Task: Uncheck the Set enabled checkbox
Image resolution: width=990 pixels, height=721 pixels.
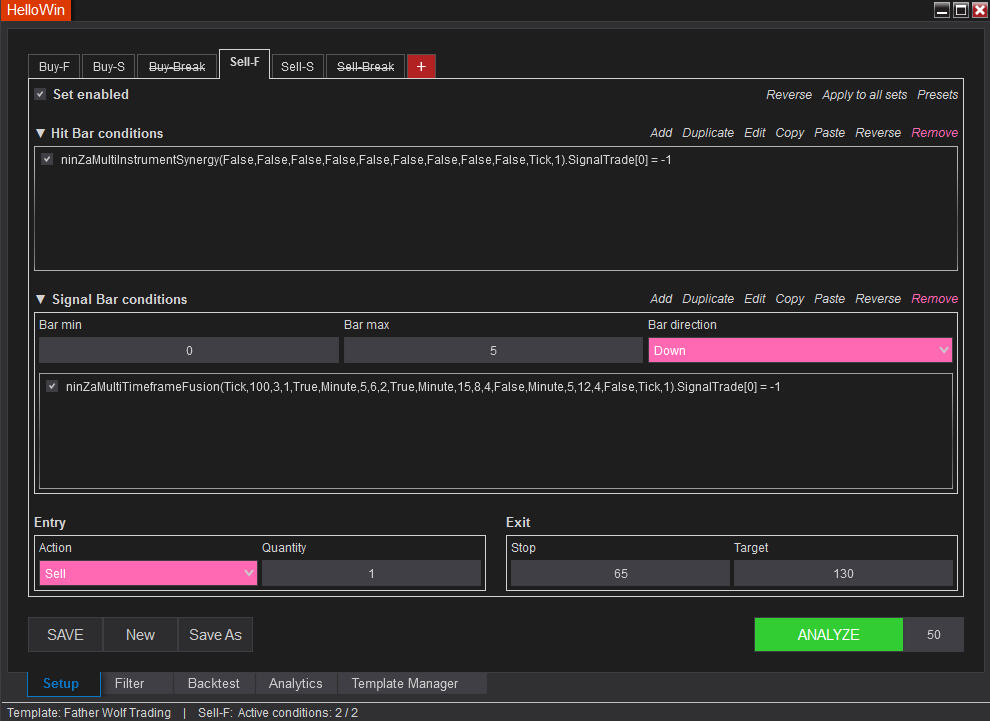Action: tap(40, 94)
